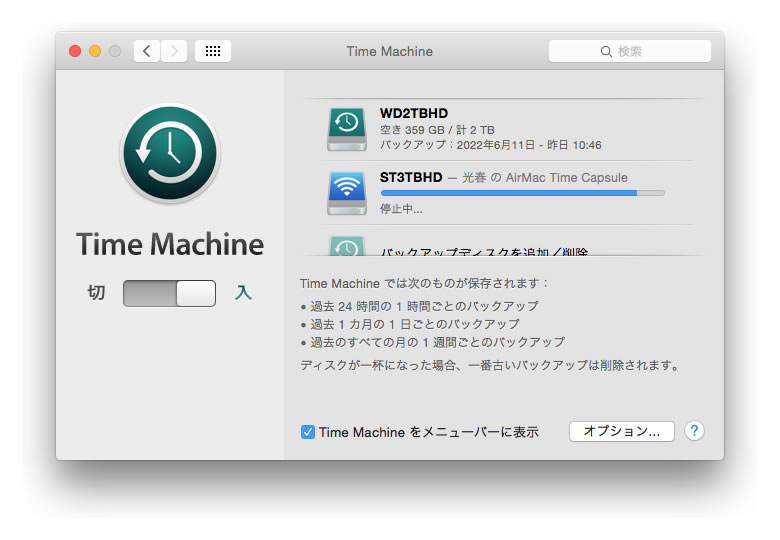The width and height of the screenshot is (780, 540).
Task: Show all preferences with grid icon
Action: 213,51
